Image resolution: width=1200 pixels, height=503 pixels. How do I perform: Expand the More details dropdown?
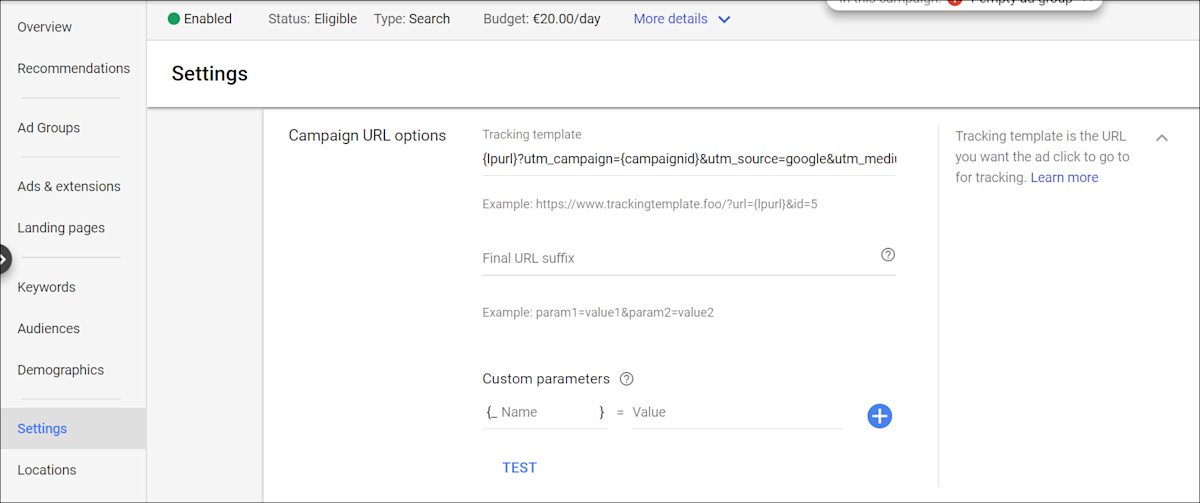(x=682, y=19)
